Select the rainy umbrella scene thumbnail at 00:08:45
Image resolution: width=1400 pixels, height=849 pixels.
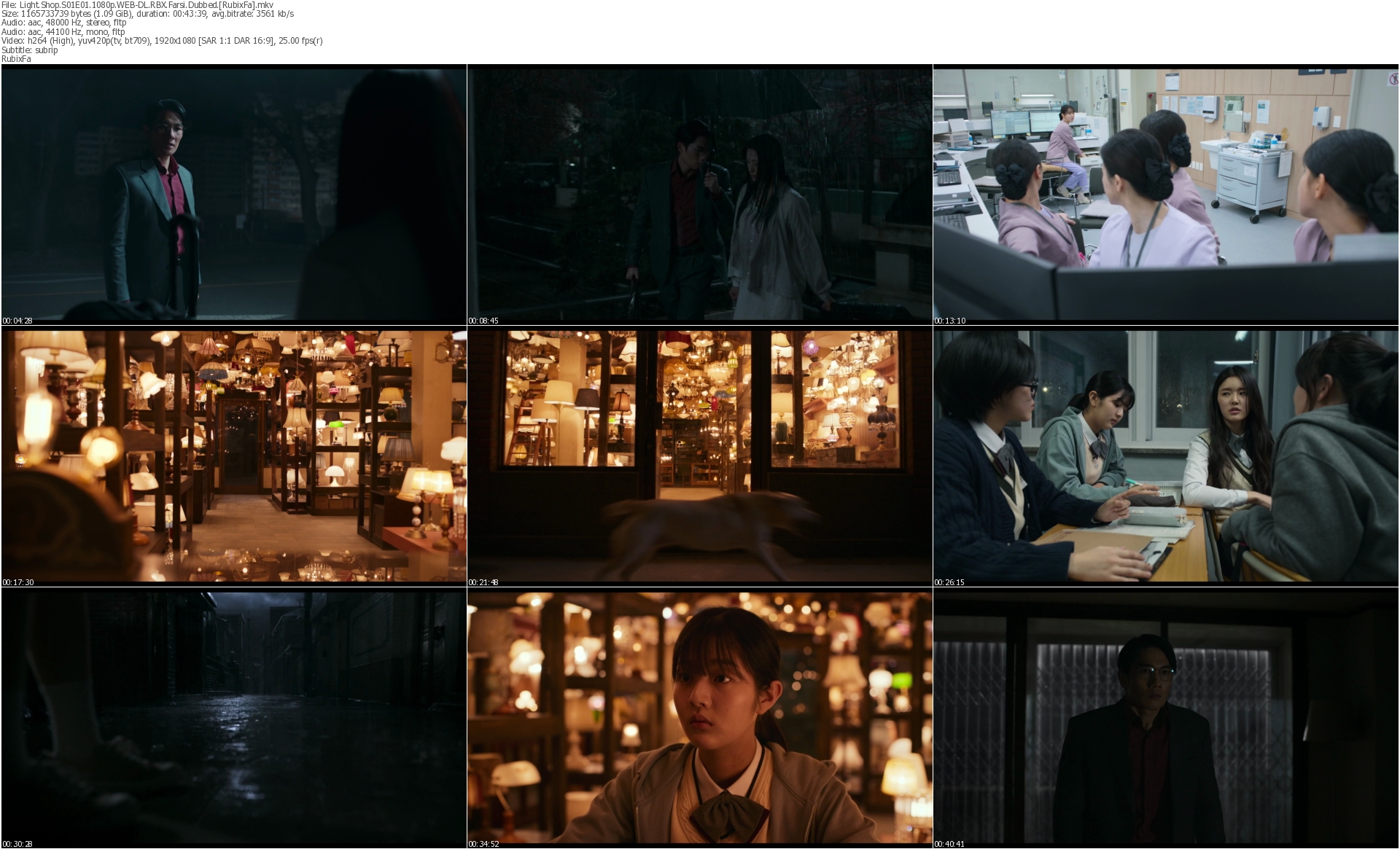pos(699,195)
